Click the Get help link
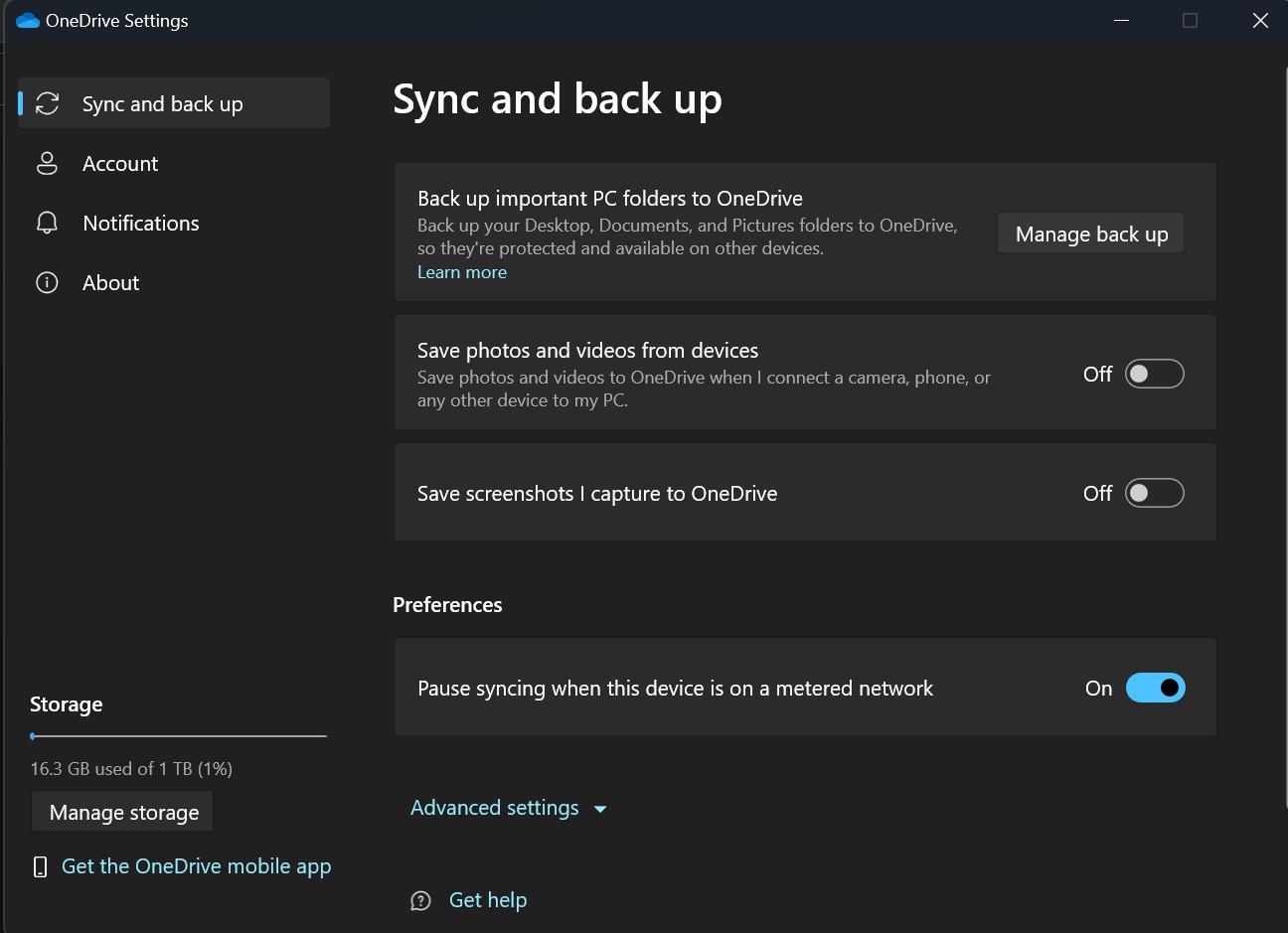This screenshot has height=933, width=1288. (488, 900)
